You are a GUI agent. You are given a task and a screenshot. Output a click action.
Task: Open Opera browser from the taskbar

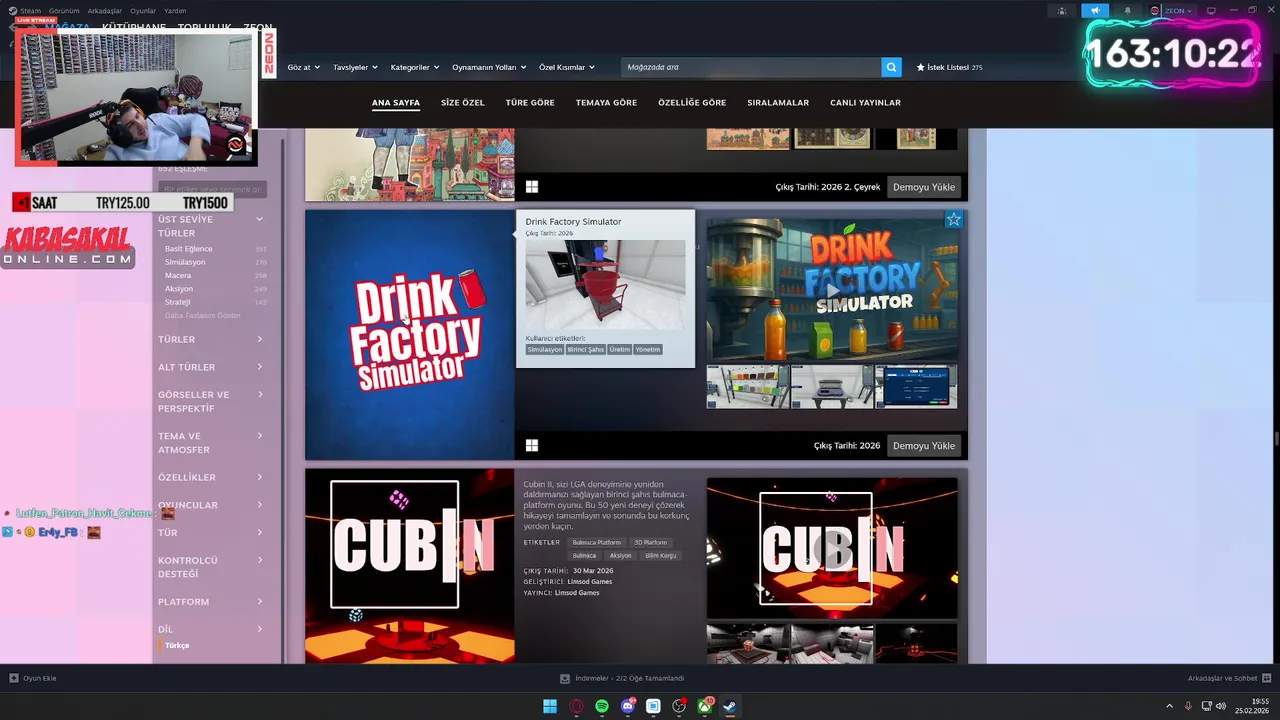(x=576, y=706)
